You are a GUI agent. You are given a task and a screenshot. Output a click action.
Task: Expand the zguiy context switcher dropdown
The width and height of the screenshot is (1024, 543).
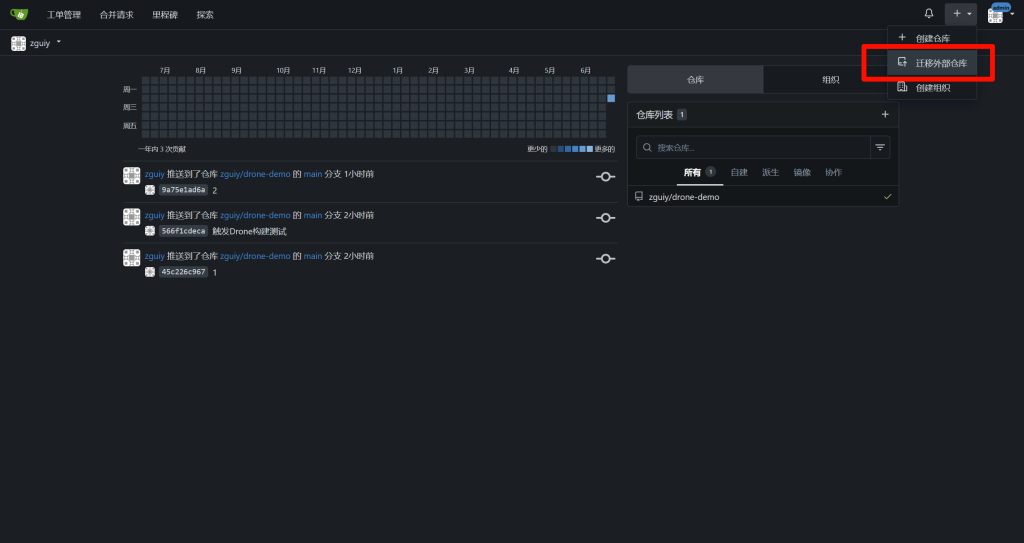point(37,43)
